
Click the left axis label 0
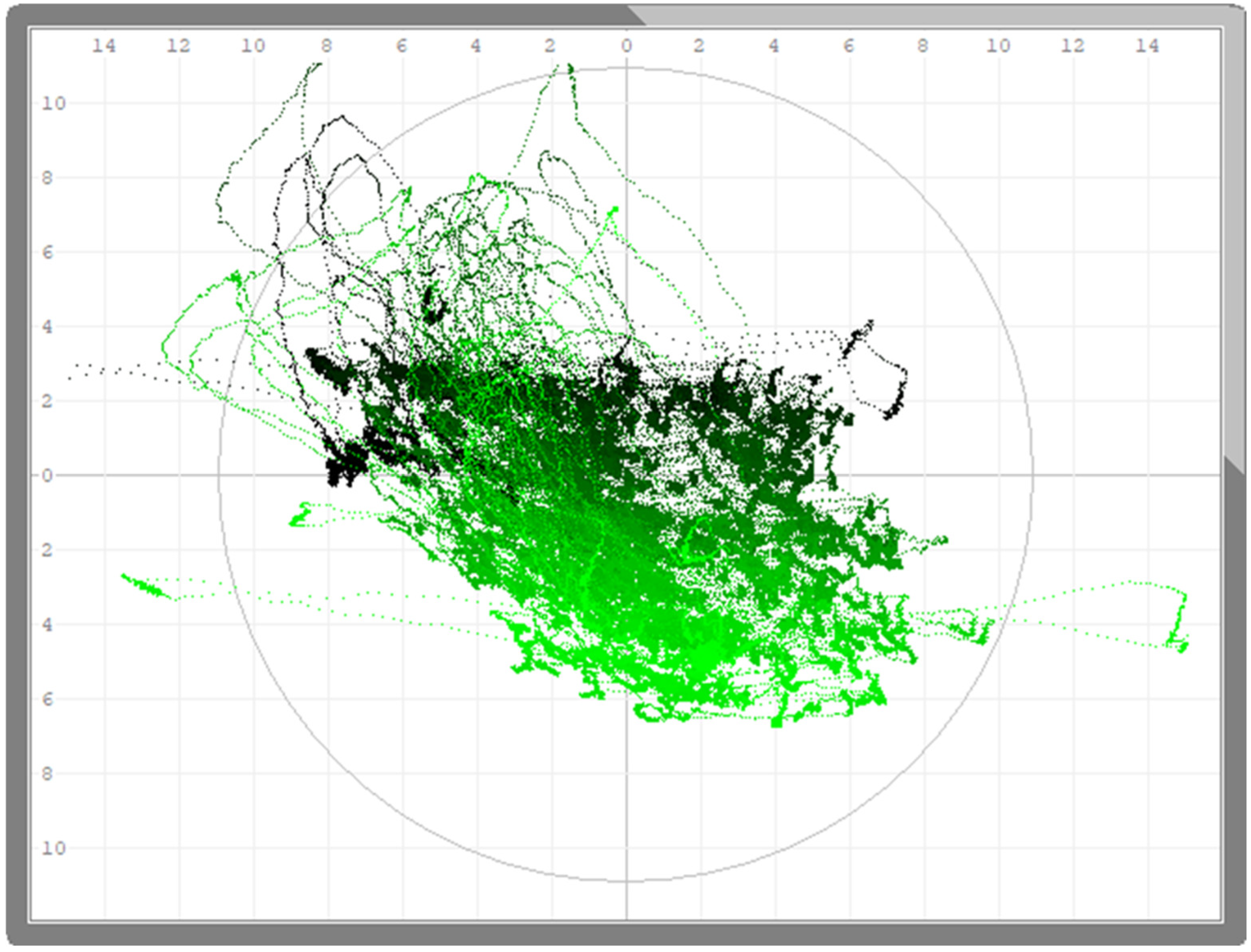47,475
